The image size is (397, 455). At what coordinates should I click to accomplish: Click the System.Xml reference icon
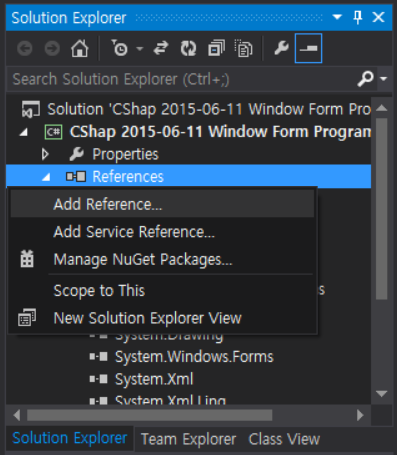[99, 379]
